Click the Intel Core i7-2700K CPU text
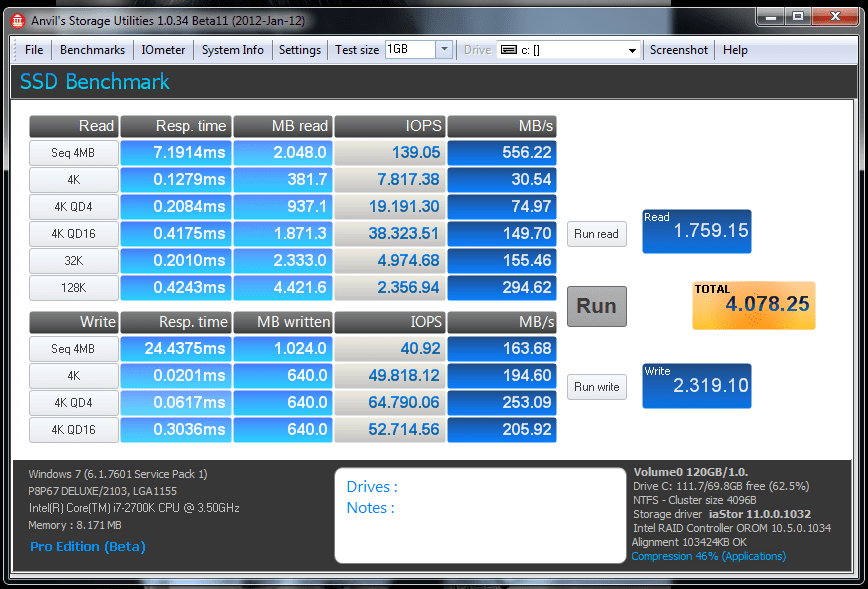868x589 pixels. click(134, 508)
